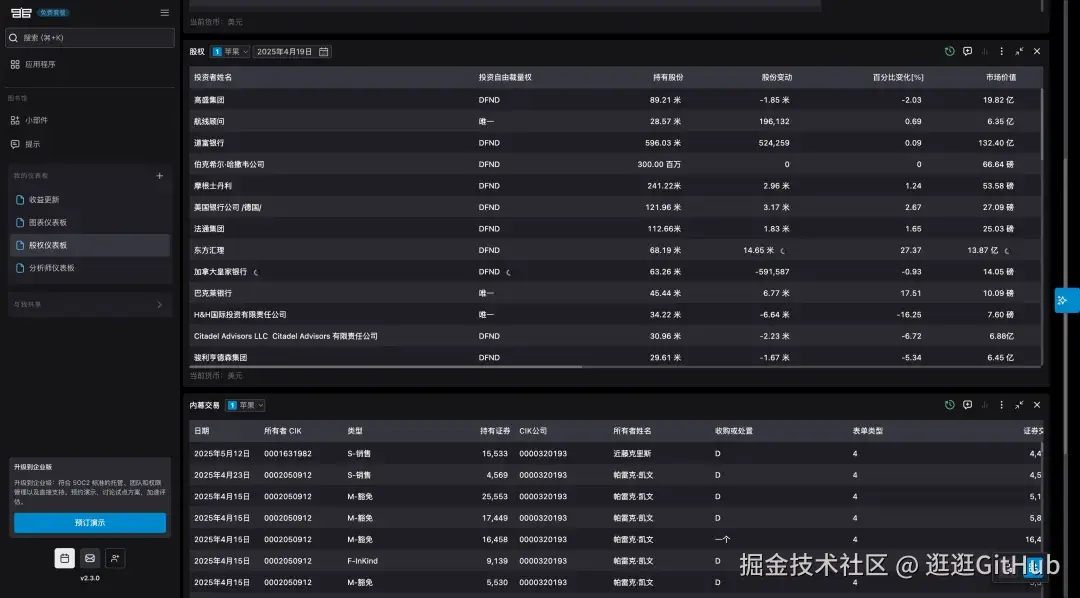
Task: Open the 2025年4月19日 date picker
Action: pos(292,52)
